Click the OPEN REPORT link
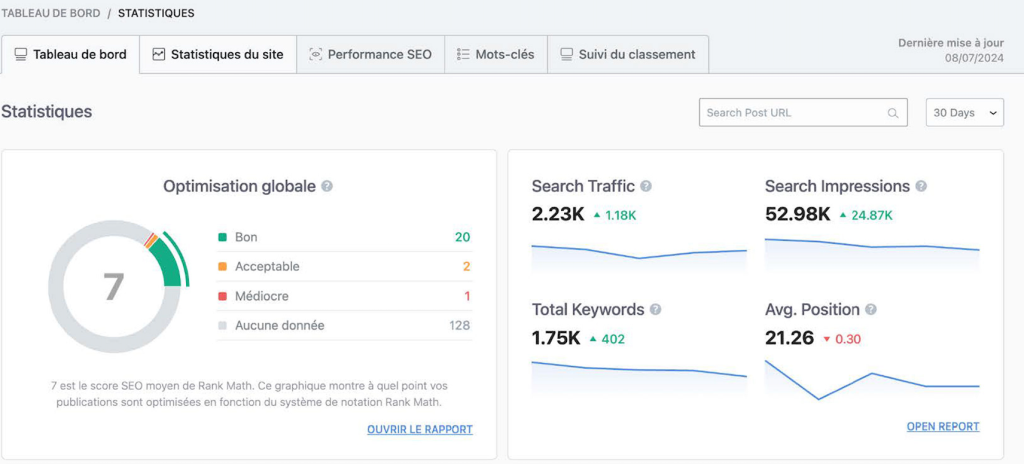Viewport: 1024px width, 464px height. pos(942,426)
